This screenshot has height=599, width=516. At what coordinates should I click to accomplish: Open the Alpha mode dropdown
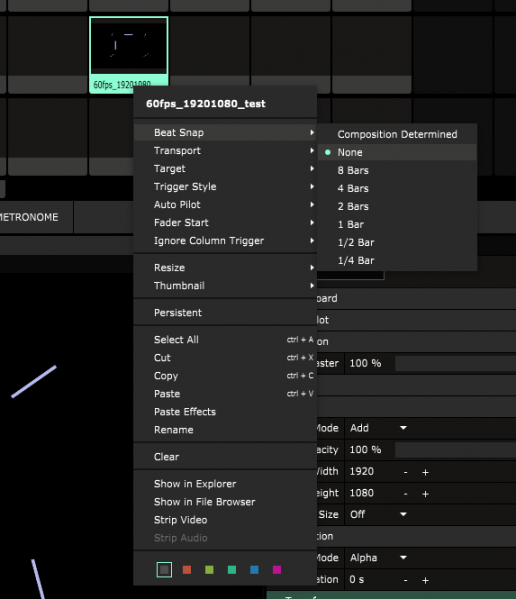(x=378, y=558)
